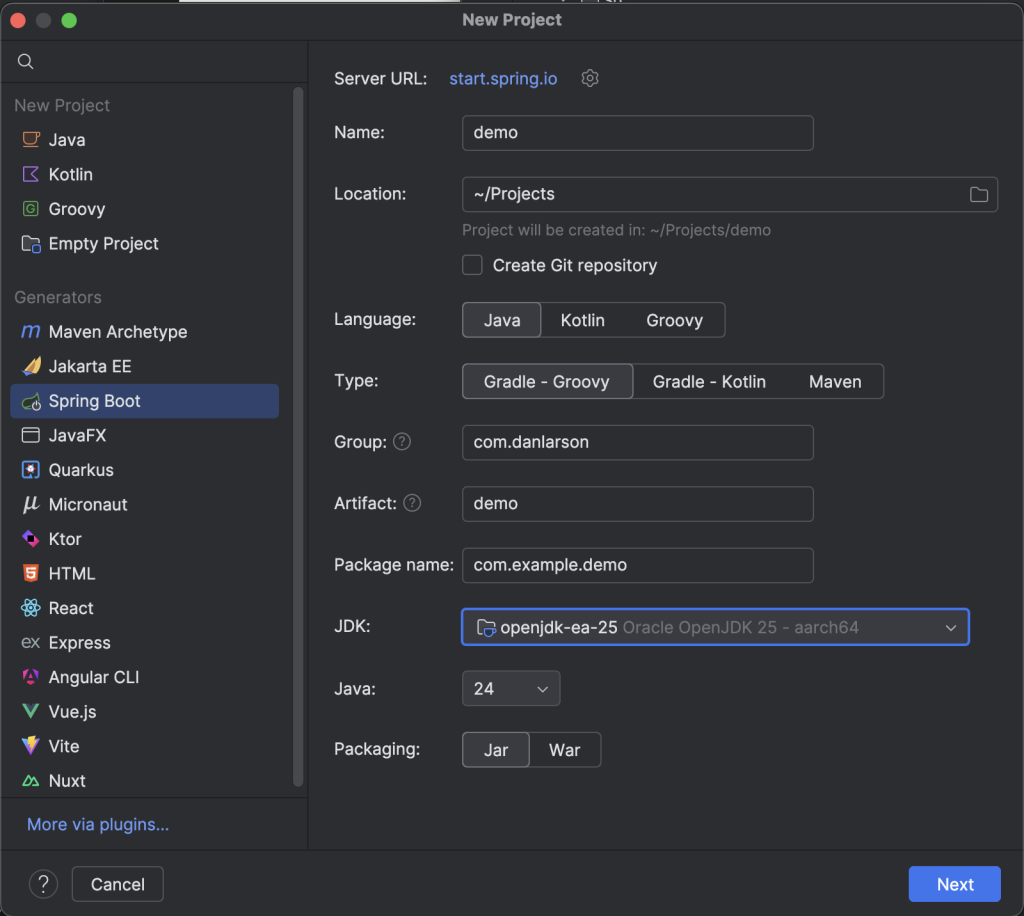Image resolution: width=1024 pixels, height=916 pixels.
Task: Set Type to Maven
Action: (x=835, y=381)
